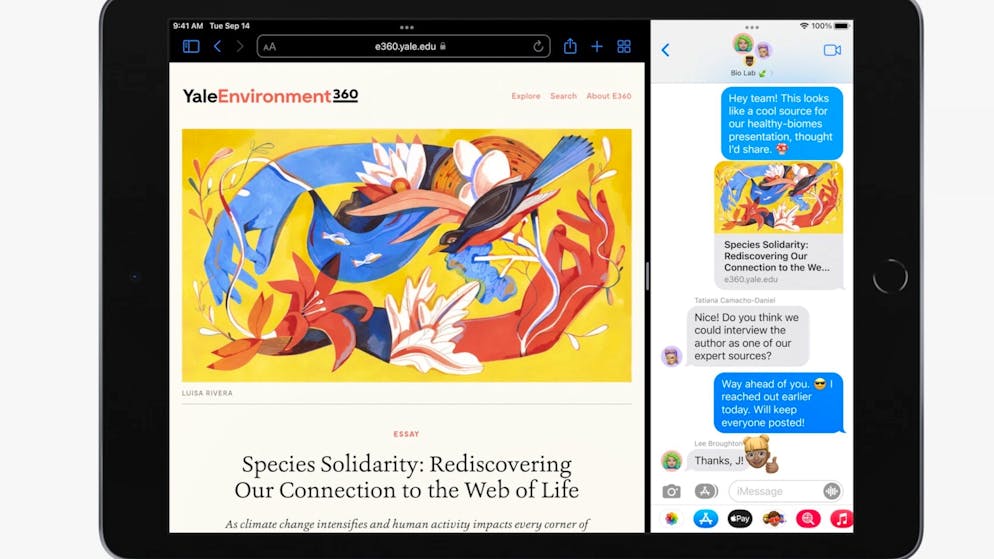The height and width of the screenshot is (559, 994).
Task: Open the Memoji stickers app
Action: pyautogui.click(x=773, y=519)
